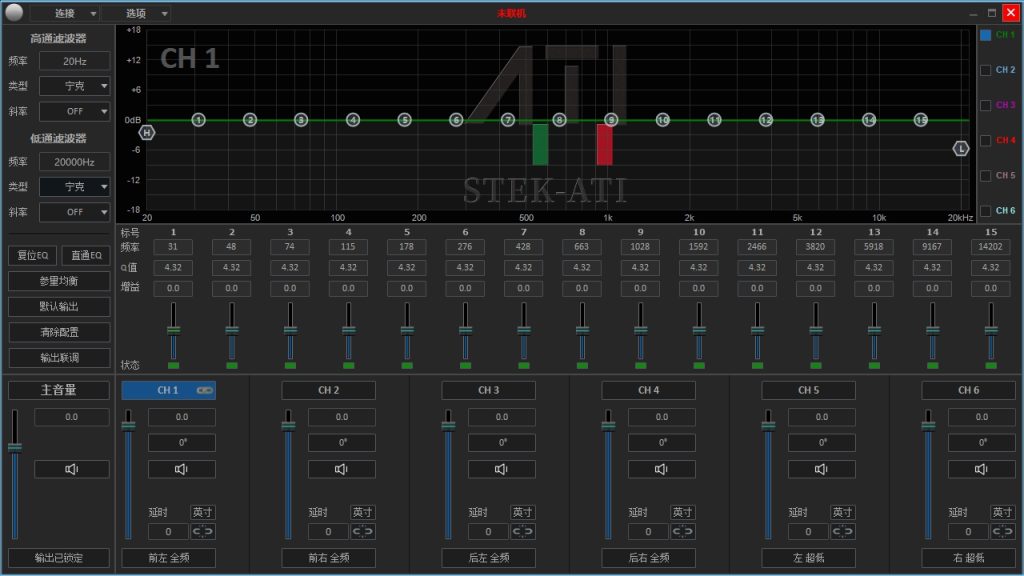
Task: Click band 7 gain slider handle
Action: (x=524, y=330)
